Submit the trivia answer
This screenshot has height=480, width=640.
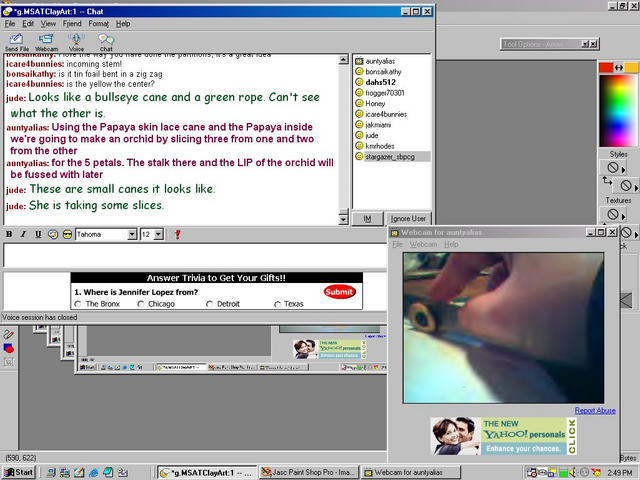click(339, 292)
